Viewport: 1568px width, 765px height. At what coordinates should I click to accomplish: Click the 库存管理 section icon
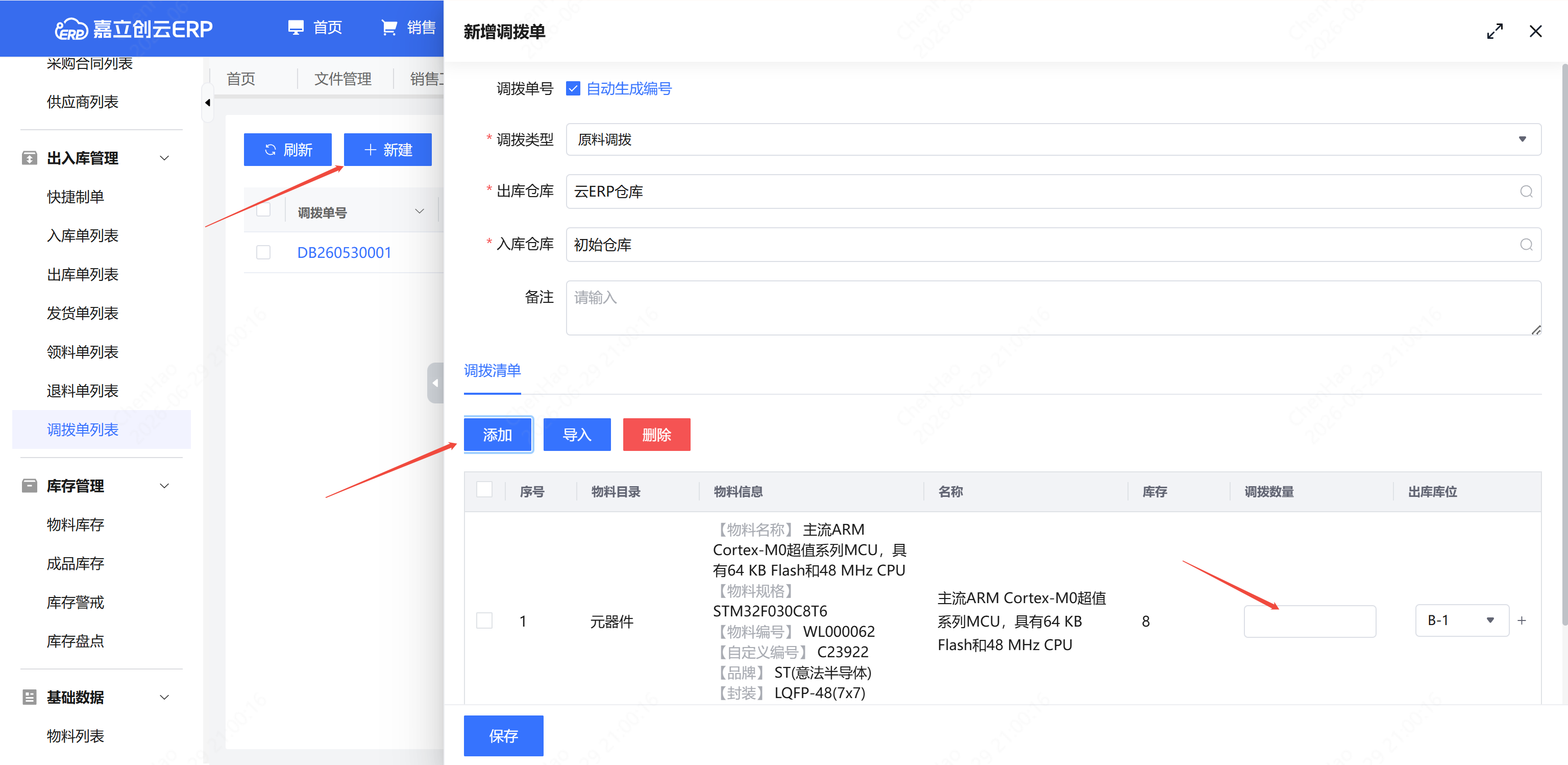click(29, 486)
